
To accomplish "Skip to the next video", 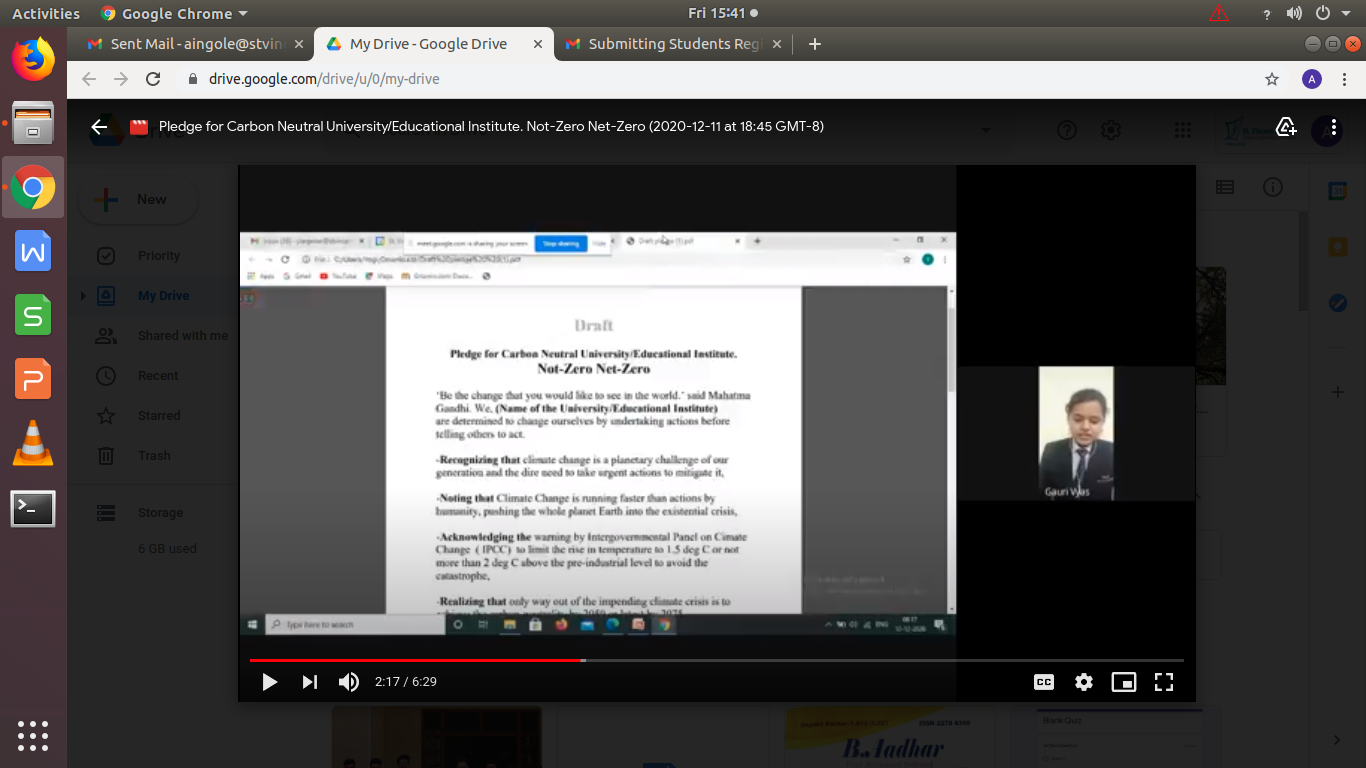I will (309, 682).
